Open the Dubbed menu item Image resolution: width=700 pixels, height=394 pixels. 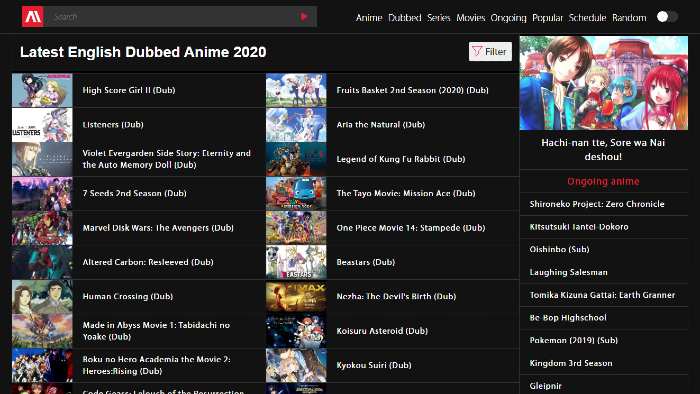404,17
